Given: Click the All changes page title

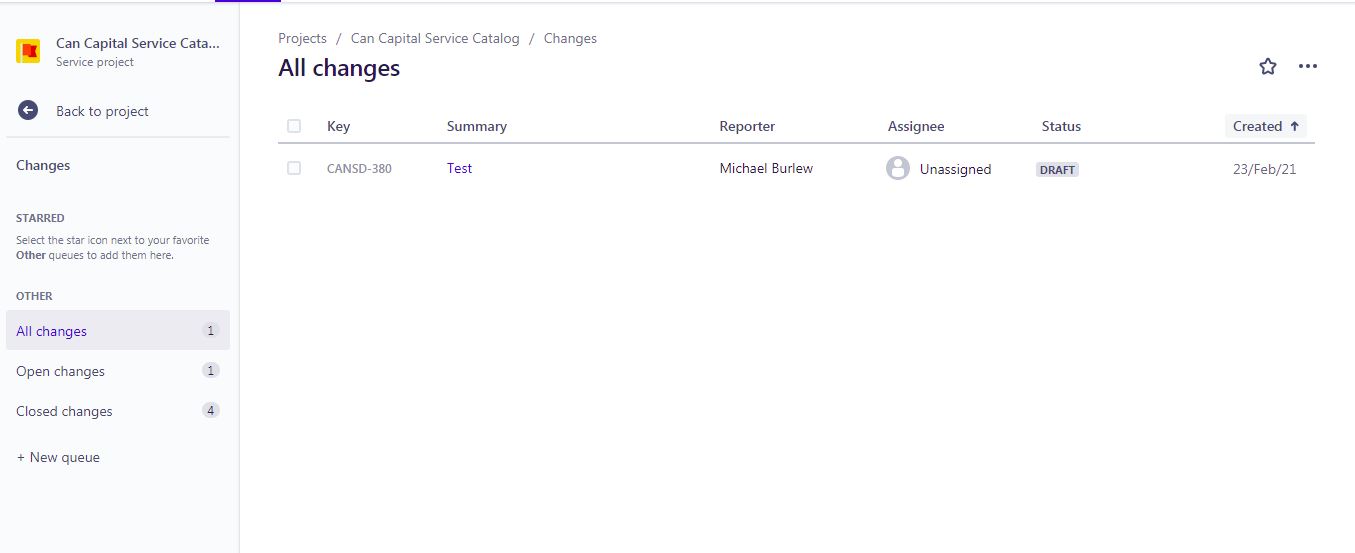Looking at the screenshot, I should pyautogui.click(x=339, y=68).
